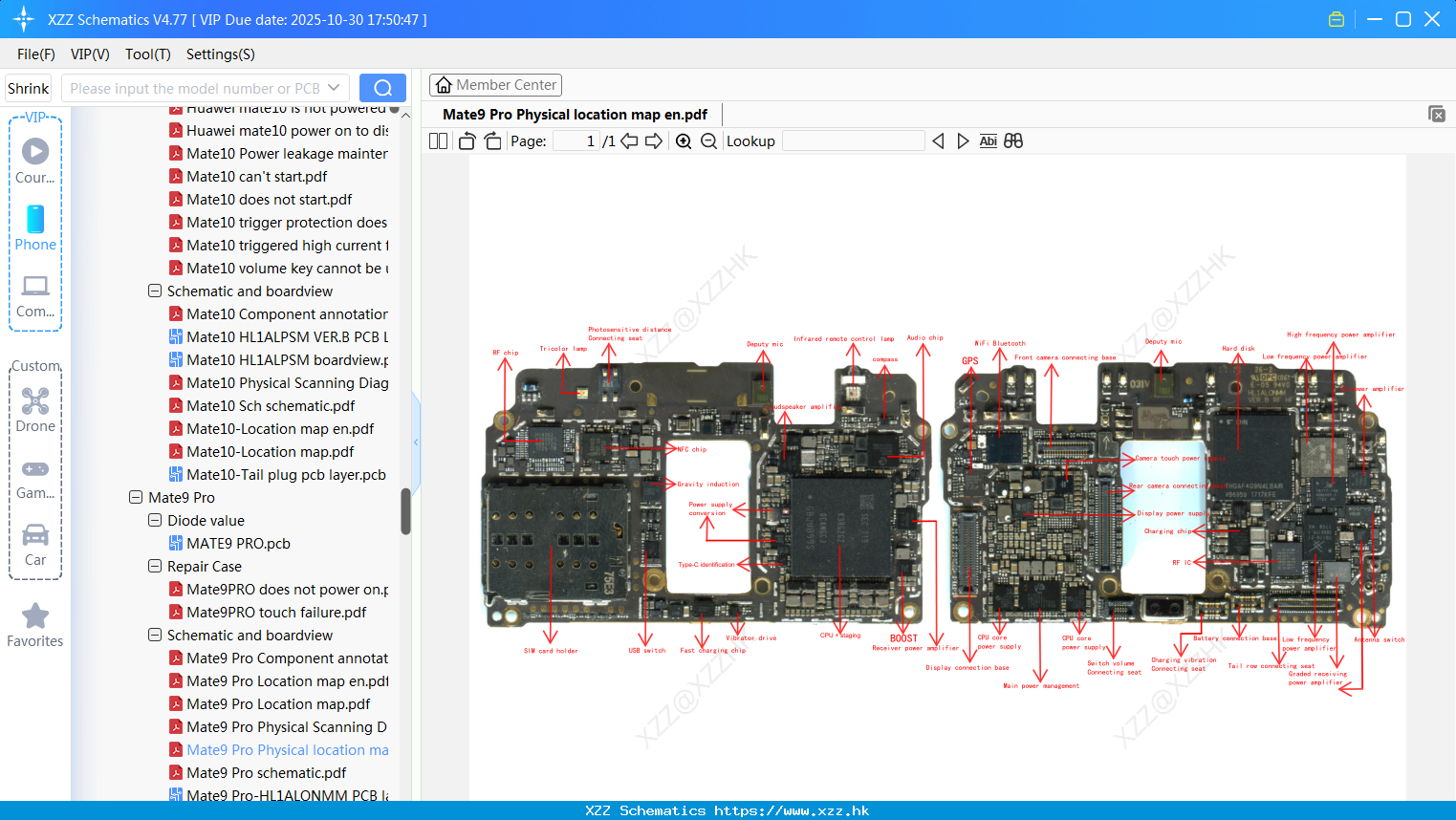Collapse the Repair Case folder

point(154,566)
